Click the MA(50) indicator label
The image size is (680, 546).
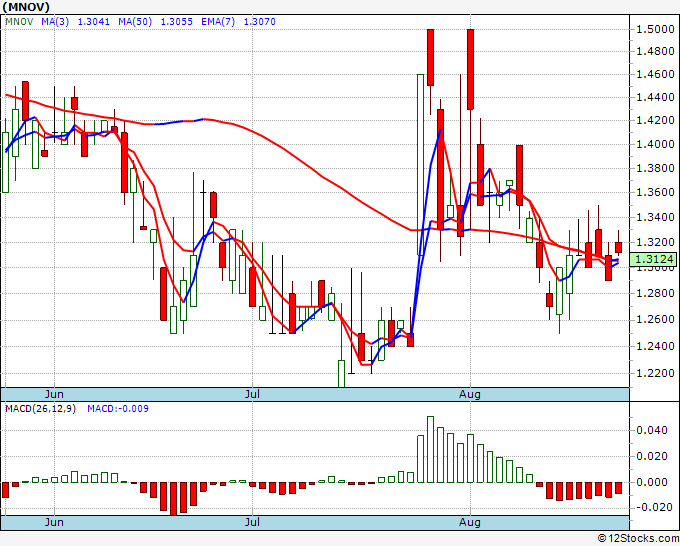pos(135,22)
